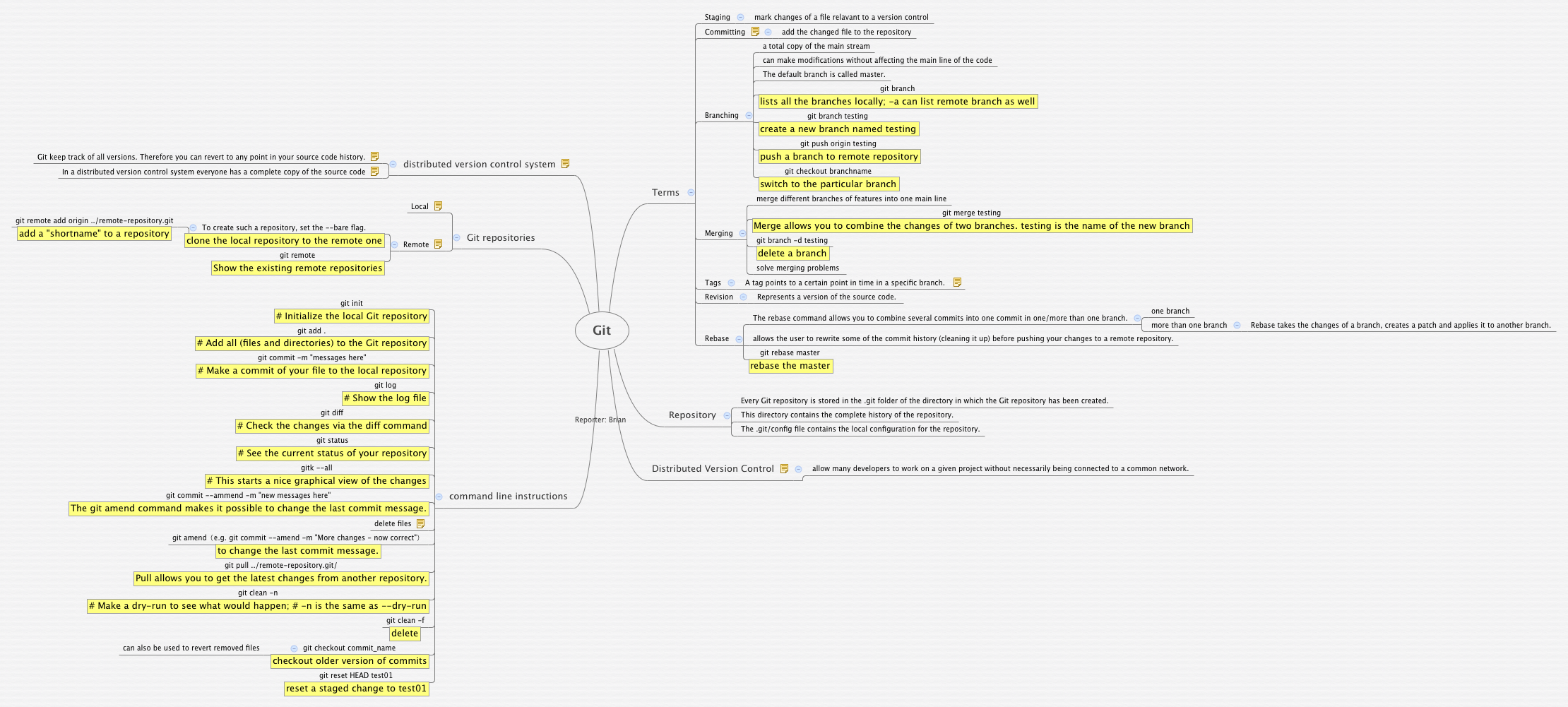Select the "delete a branch" node
The image size is (1568, 707).
click(792, 253)
